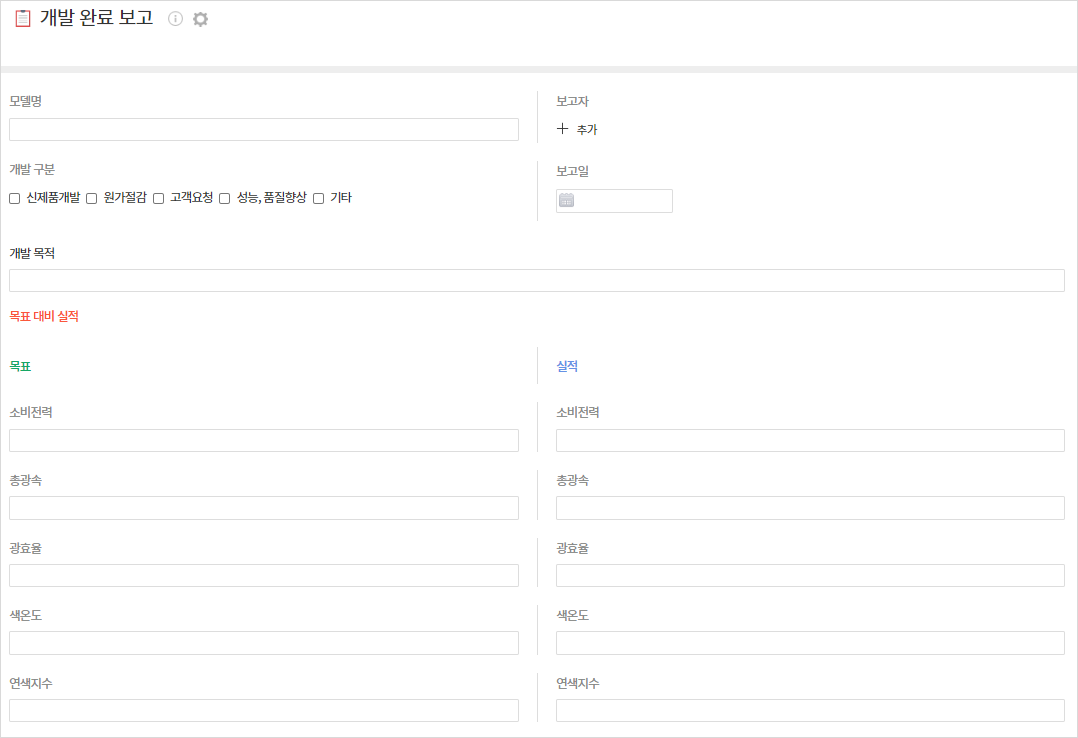The height and width of the screenshot is (738, 1078).
Task: Select the 성능, 품질향상 checkbox
Action: click(x=225, y=198)
